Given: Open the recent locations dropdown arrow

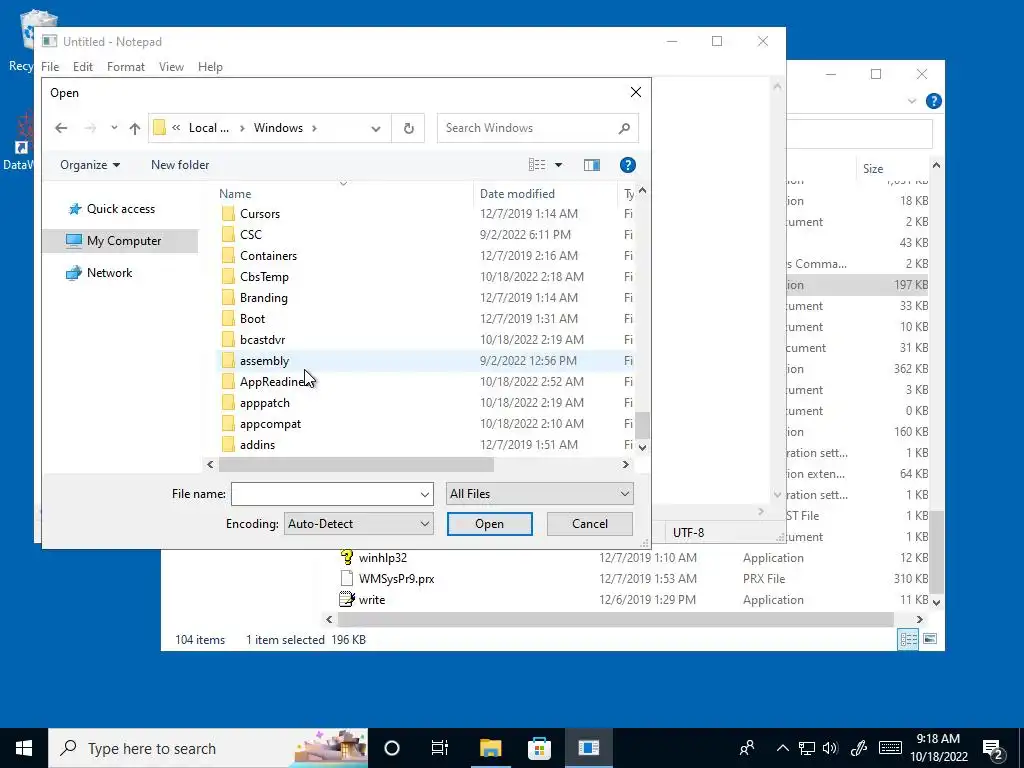Looking at the screenshot, I should 114,128.
